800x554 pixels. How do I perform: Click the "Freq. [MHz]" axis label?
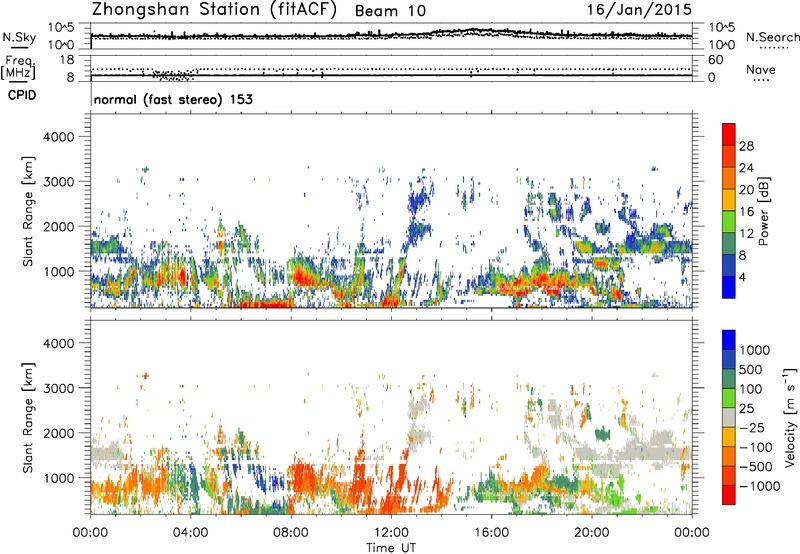click(x=18, y=67)
